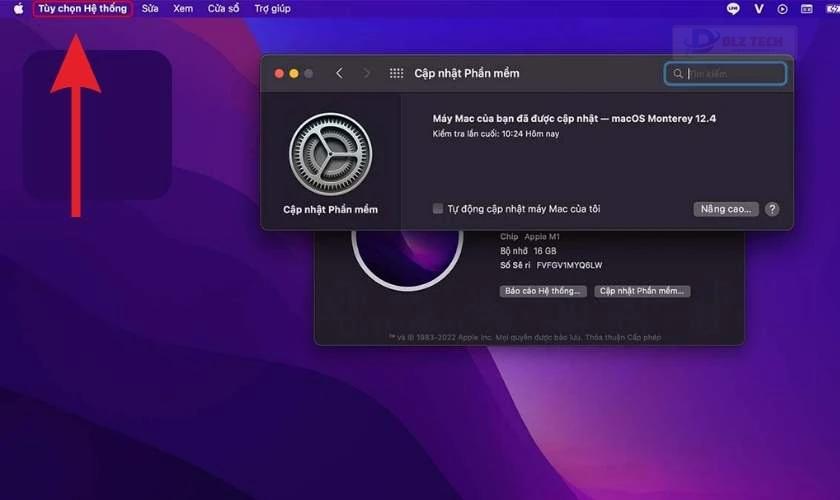Click the magnifier icon in search field
This screenshot has height=500, width=840.
click(678, 73)
